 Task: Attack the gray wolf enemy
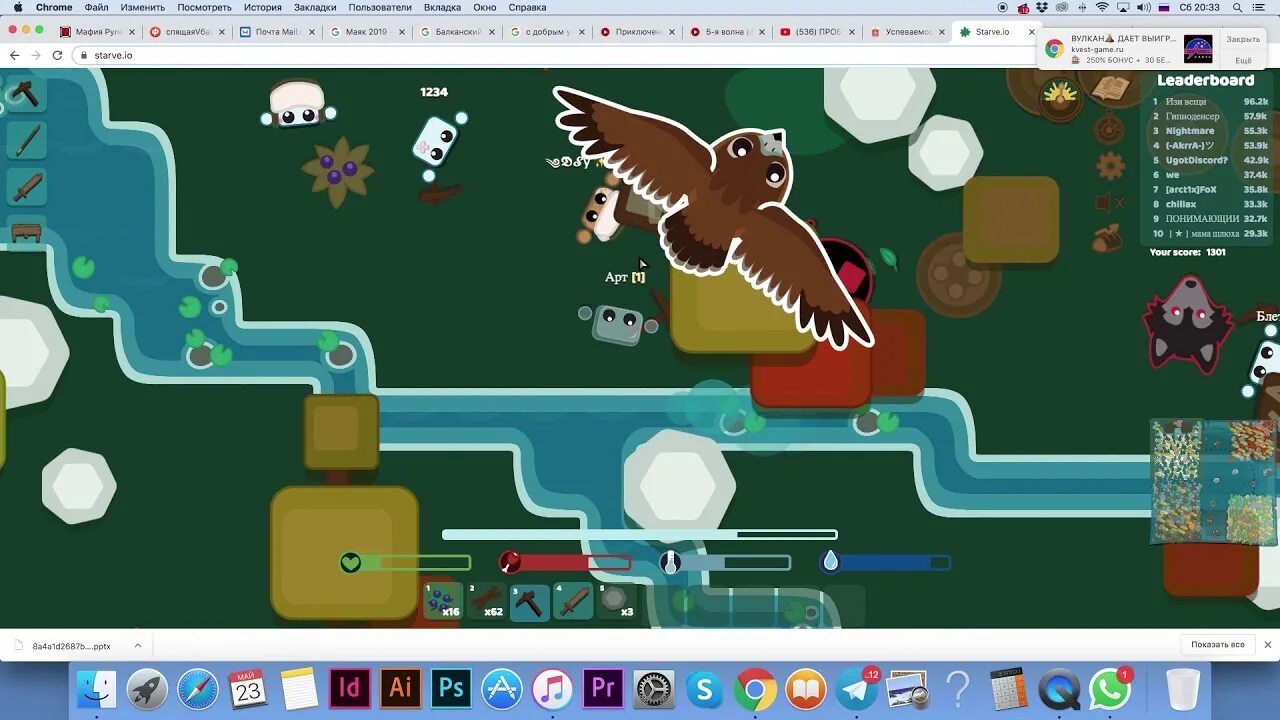(1186, 323)
